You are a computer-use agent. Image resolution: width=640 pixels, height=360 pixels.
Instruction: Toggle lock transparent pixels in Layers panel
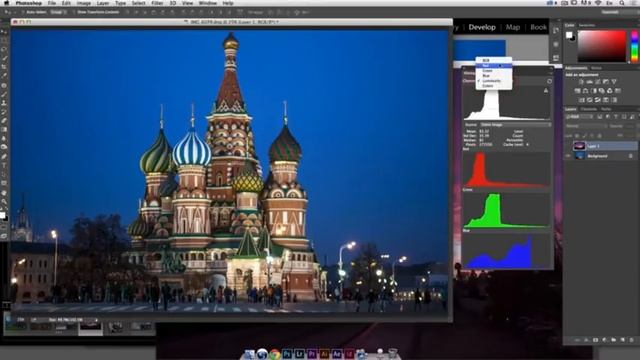click(577, 136)
